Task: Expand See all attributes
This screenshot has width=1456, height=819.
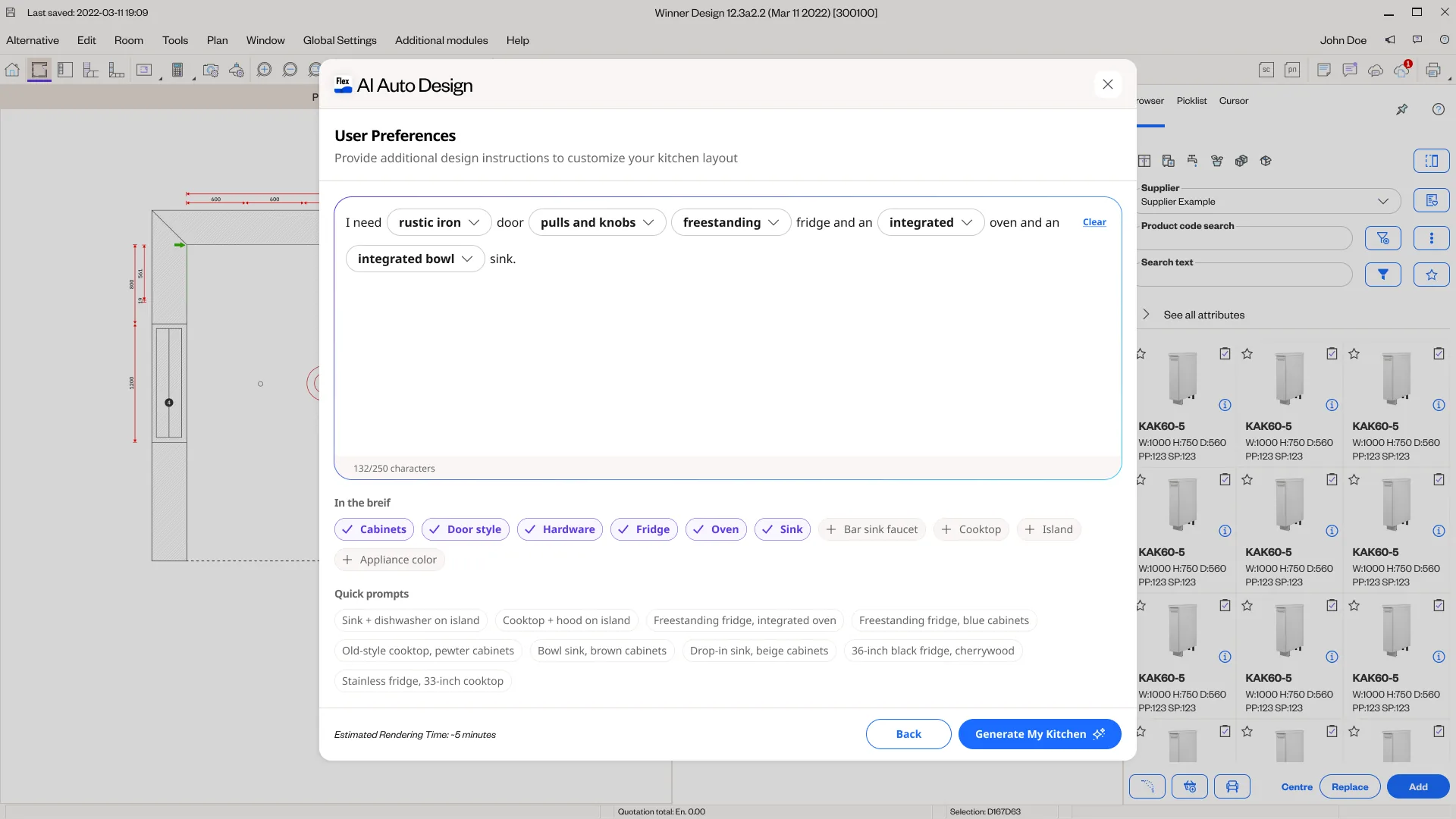Action: [x=1194, y=315]
